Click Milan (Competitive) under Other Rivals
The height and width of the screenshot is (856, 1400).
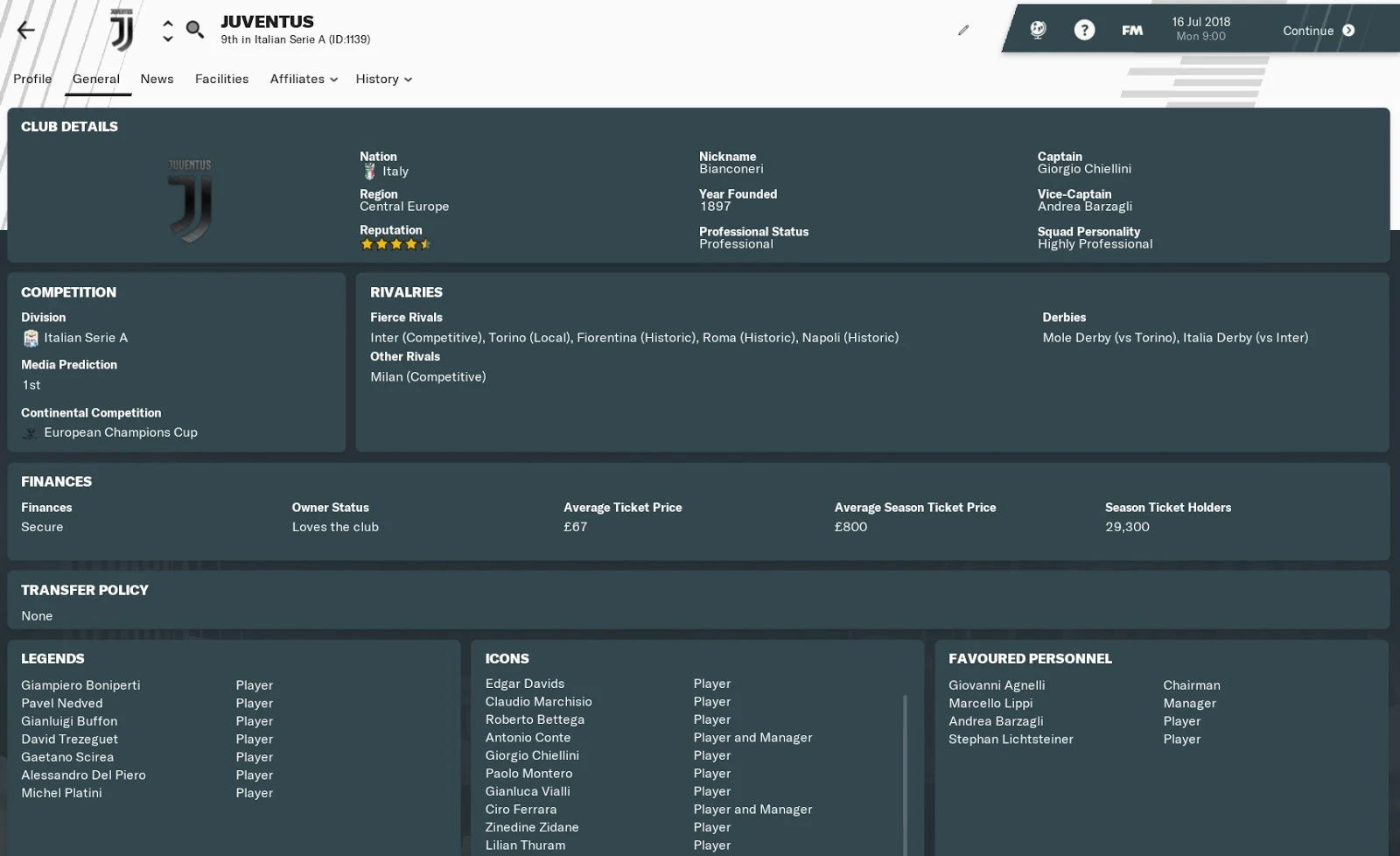428,377
